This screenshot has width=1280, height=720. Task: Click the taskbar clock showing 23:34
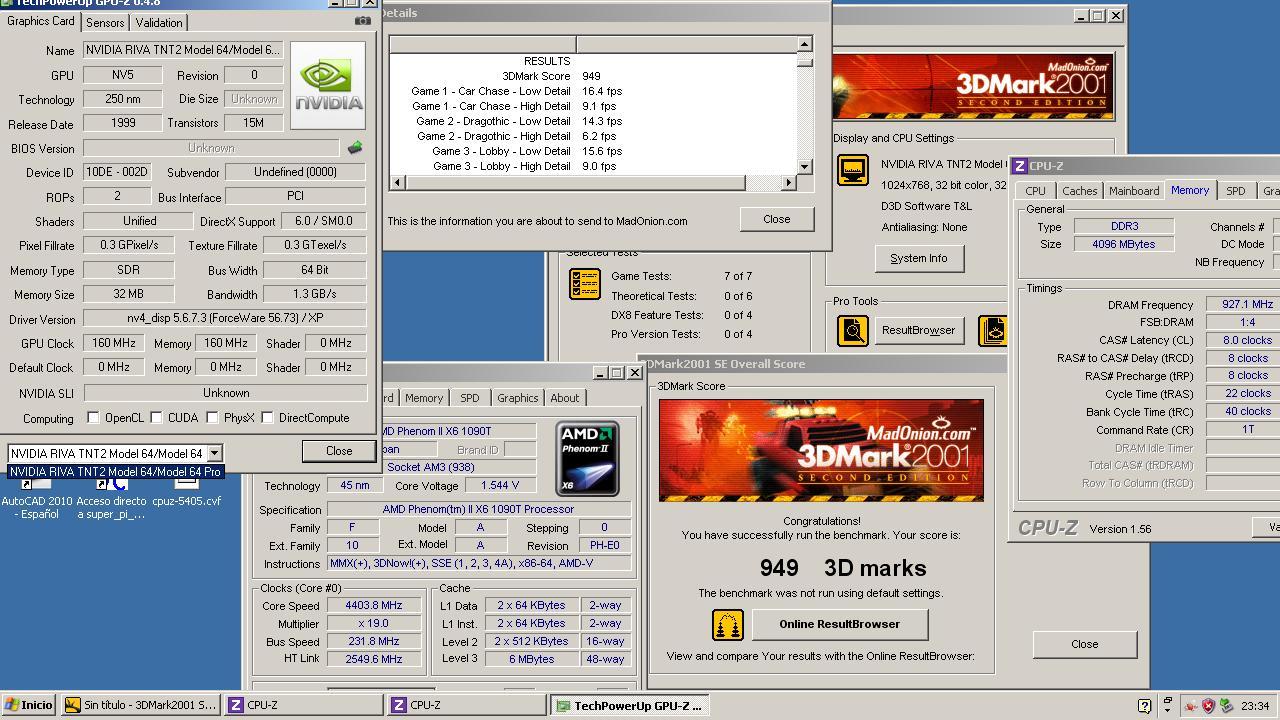coord(1255,706)
